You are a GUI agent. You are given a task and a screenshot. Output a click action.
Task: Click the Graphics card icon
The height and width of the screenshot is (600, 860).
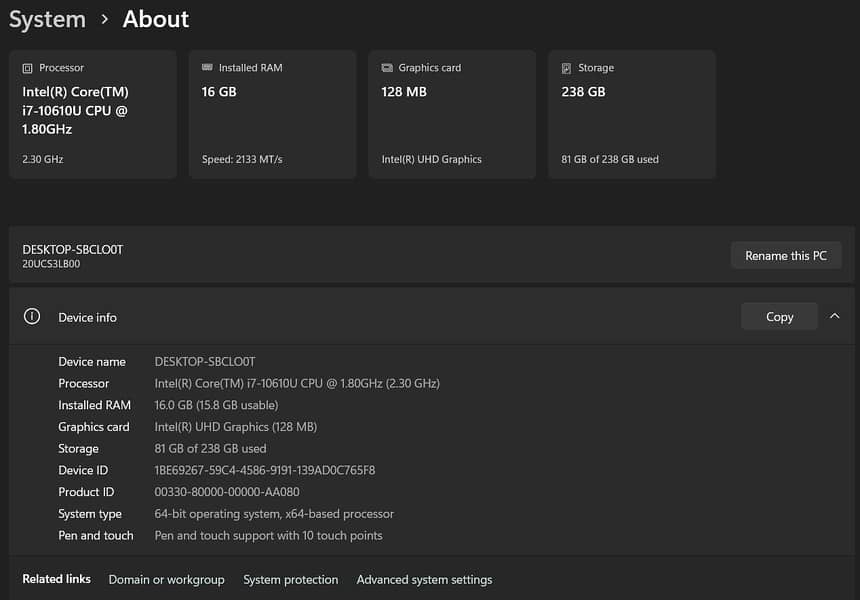[387, 67]
